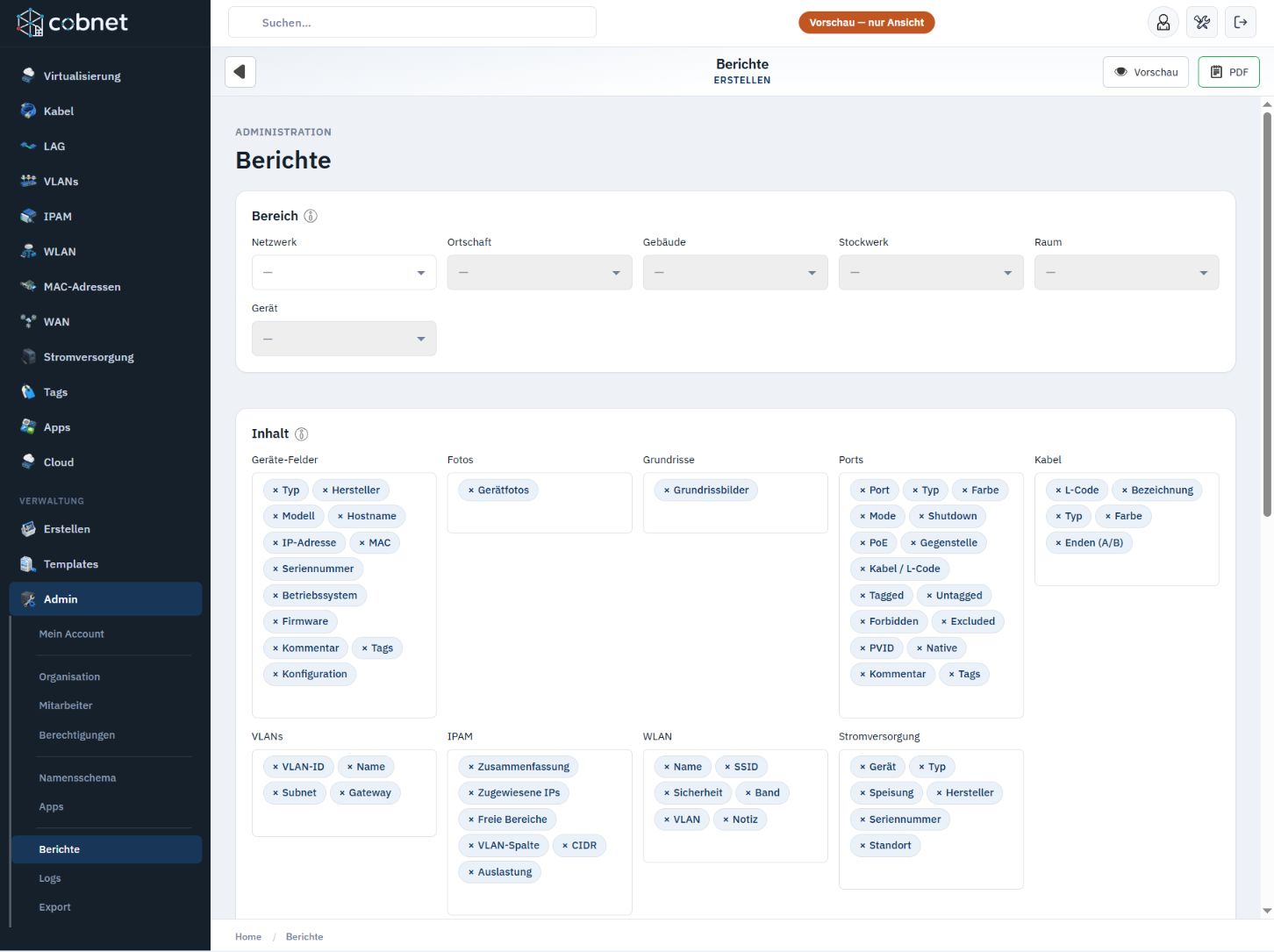Remove the Hersteller tag from Geräte-Felder

(326, 490)
